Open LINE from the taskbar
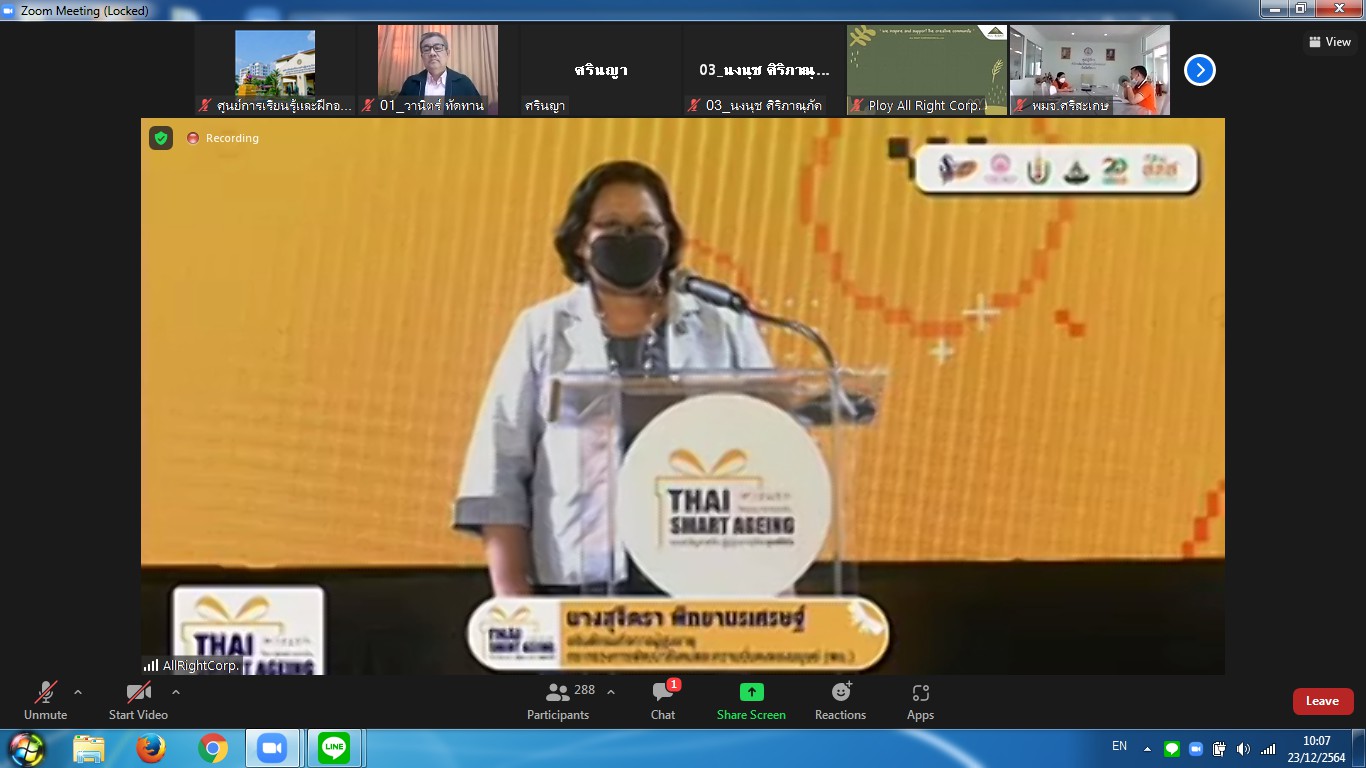The image size is (1366, 768). point(334,748)
